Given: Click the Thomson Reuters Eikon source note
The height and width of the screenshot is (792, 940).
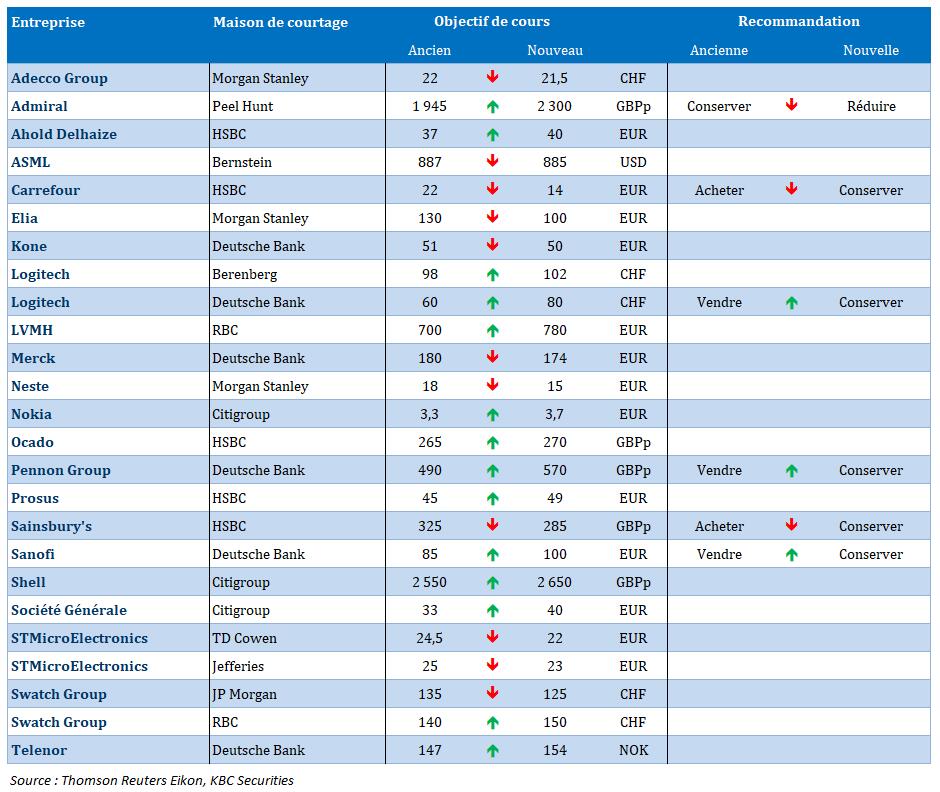Looking at the screenshot, I should pyautogui.click(x=152, y=780).
